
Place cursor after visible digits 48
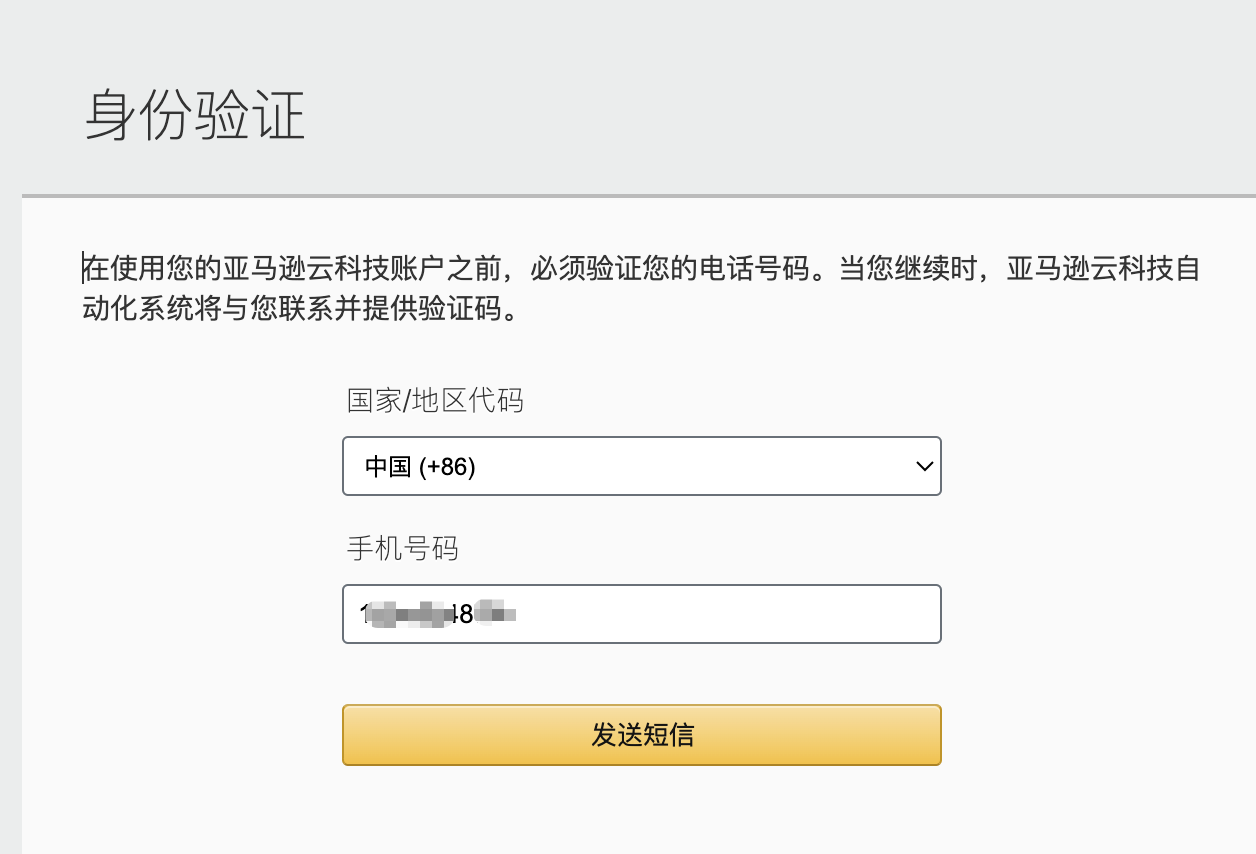tap(475, 614)
